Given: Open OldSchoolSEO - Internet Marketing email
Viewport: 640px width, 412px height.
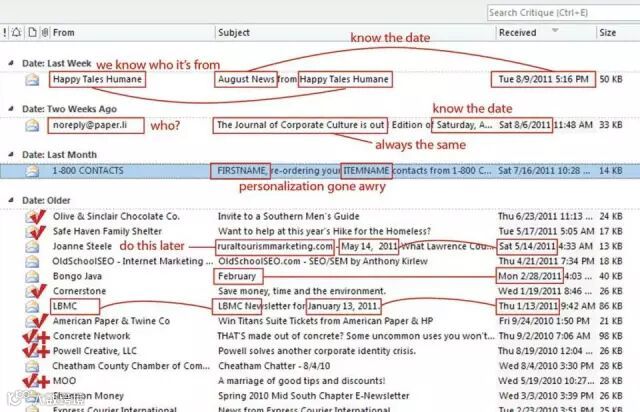Looking at the screenshot, I should click(x=133, y=261).
